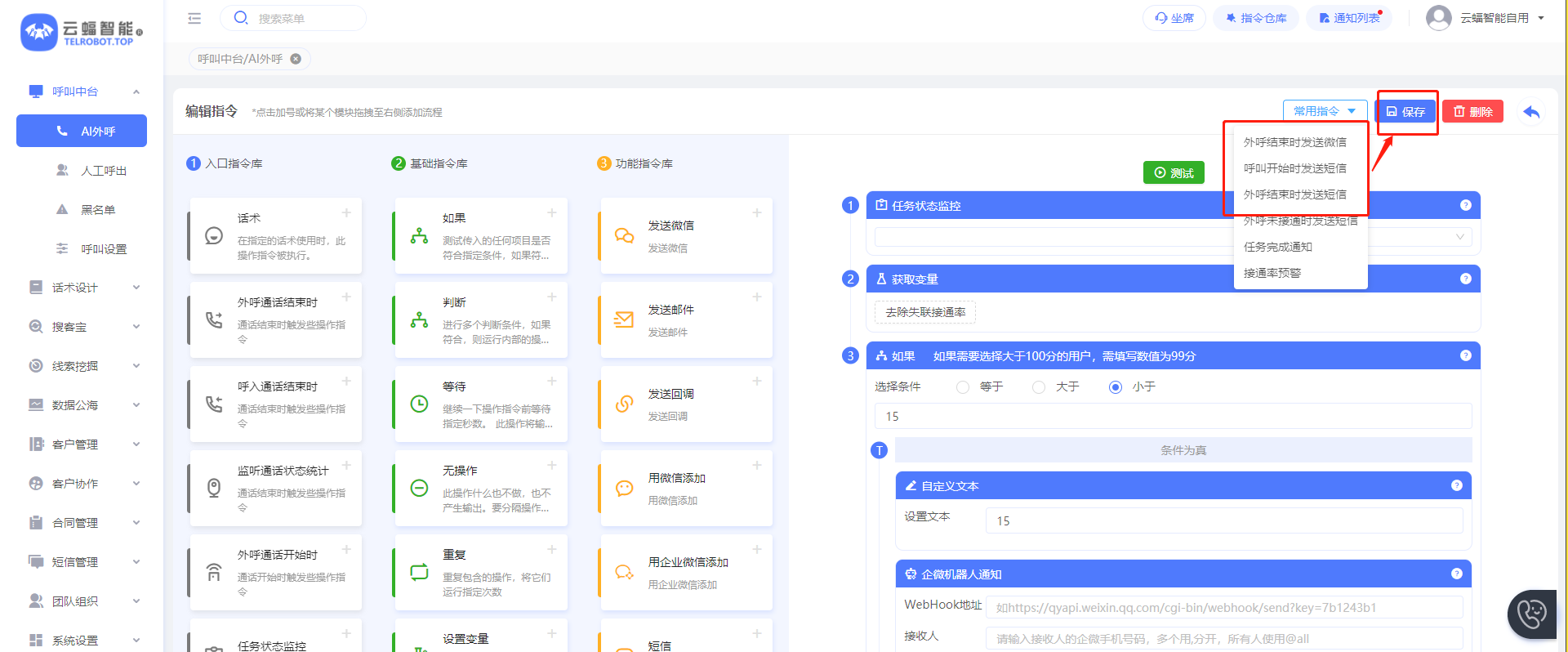Add the 等待 module with its plus icon
This screenshot has height=652, width=1568.
tap(552, 381)
